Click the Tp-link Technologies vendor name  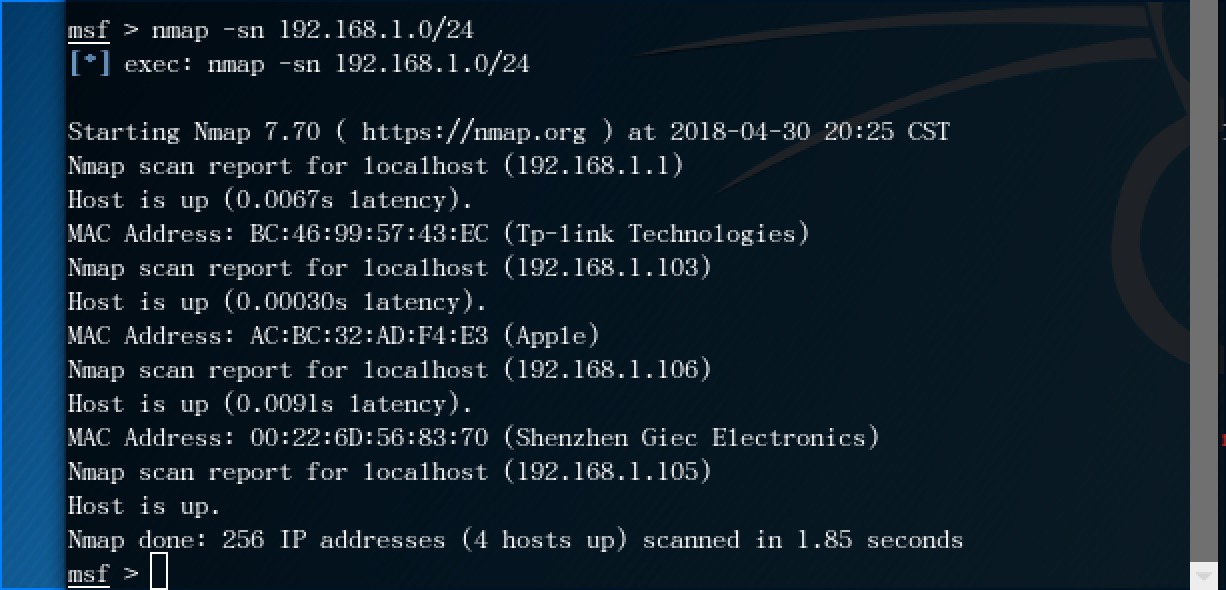tap(657, 234)
